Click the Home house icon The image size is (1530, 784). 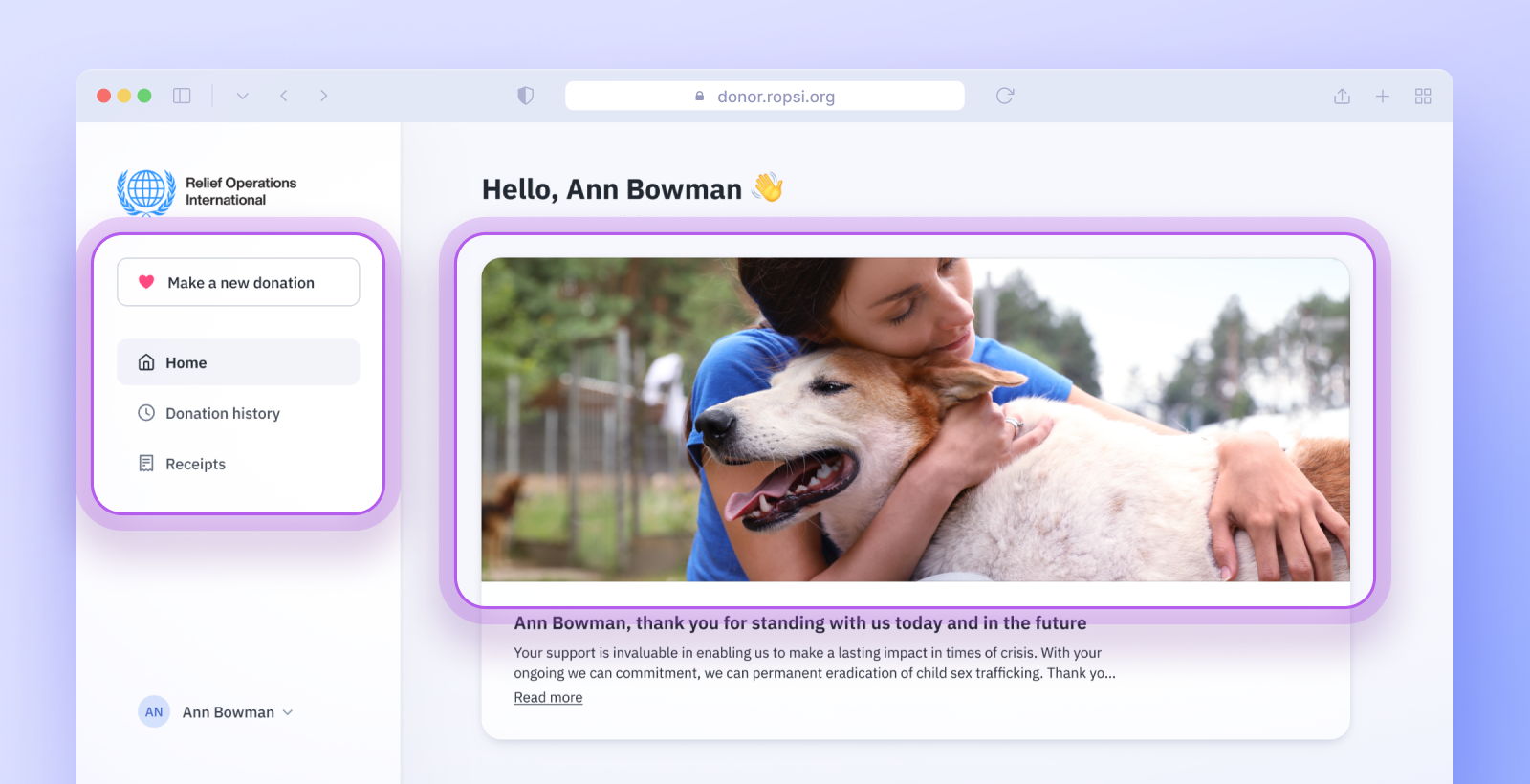pos(146,362)
